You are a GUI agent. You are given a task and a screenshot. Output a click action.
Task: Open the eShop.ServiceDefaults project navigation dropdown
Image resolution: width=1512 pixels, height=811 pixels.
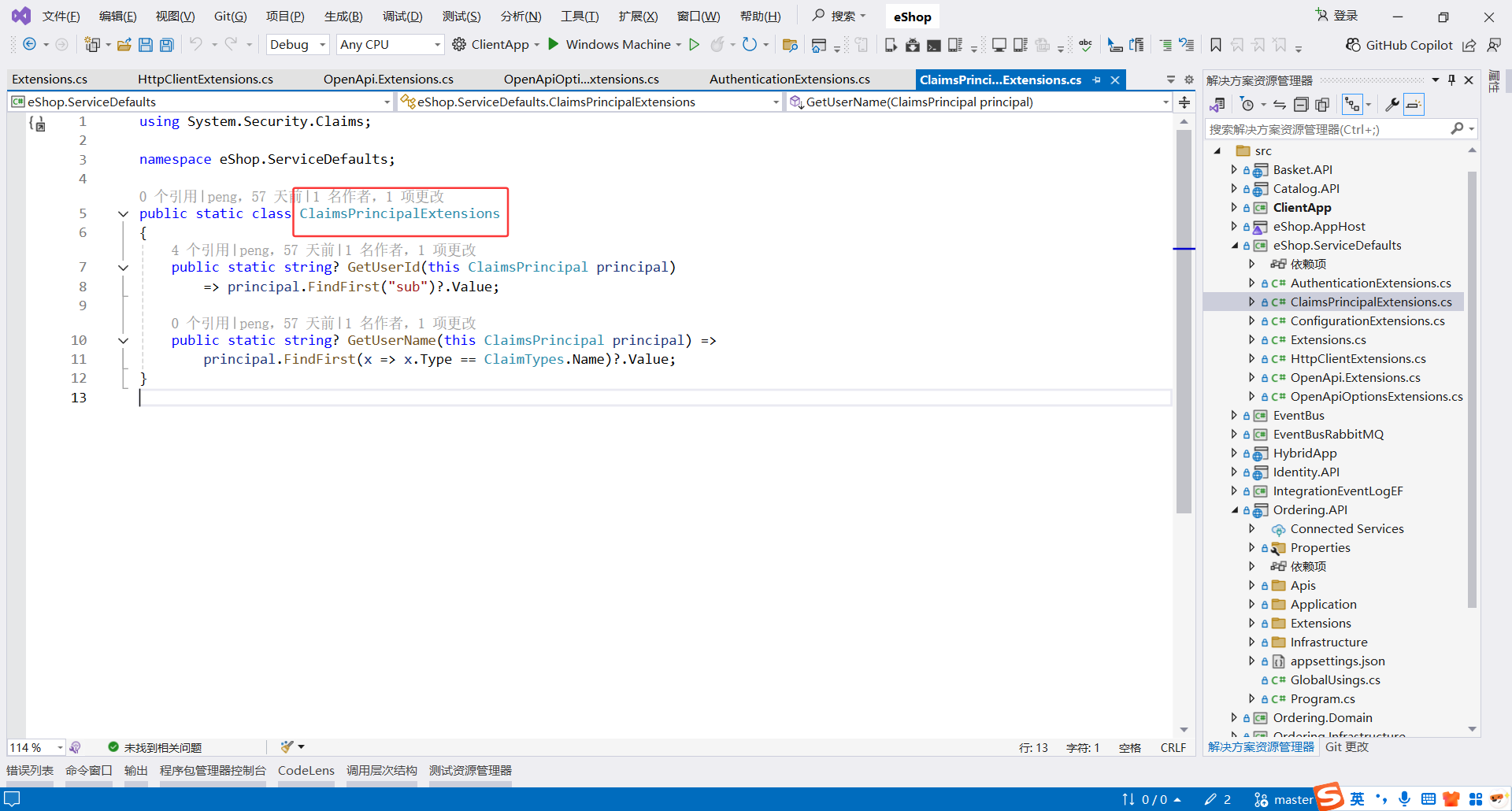click(201, 102)
